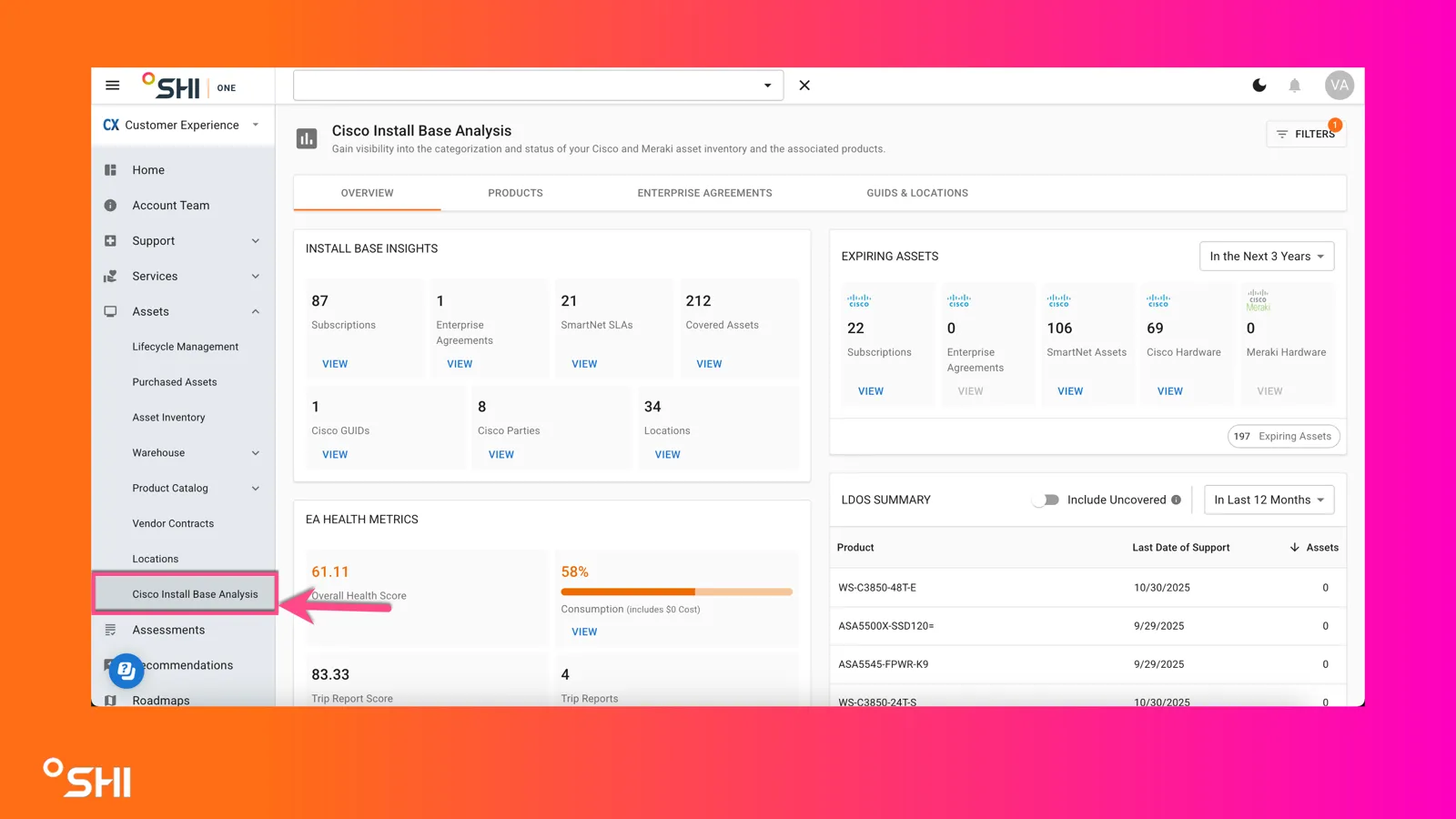View the Cisco GUIDs insight
The image size is (1456, 819).
pos(335,454)
